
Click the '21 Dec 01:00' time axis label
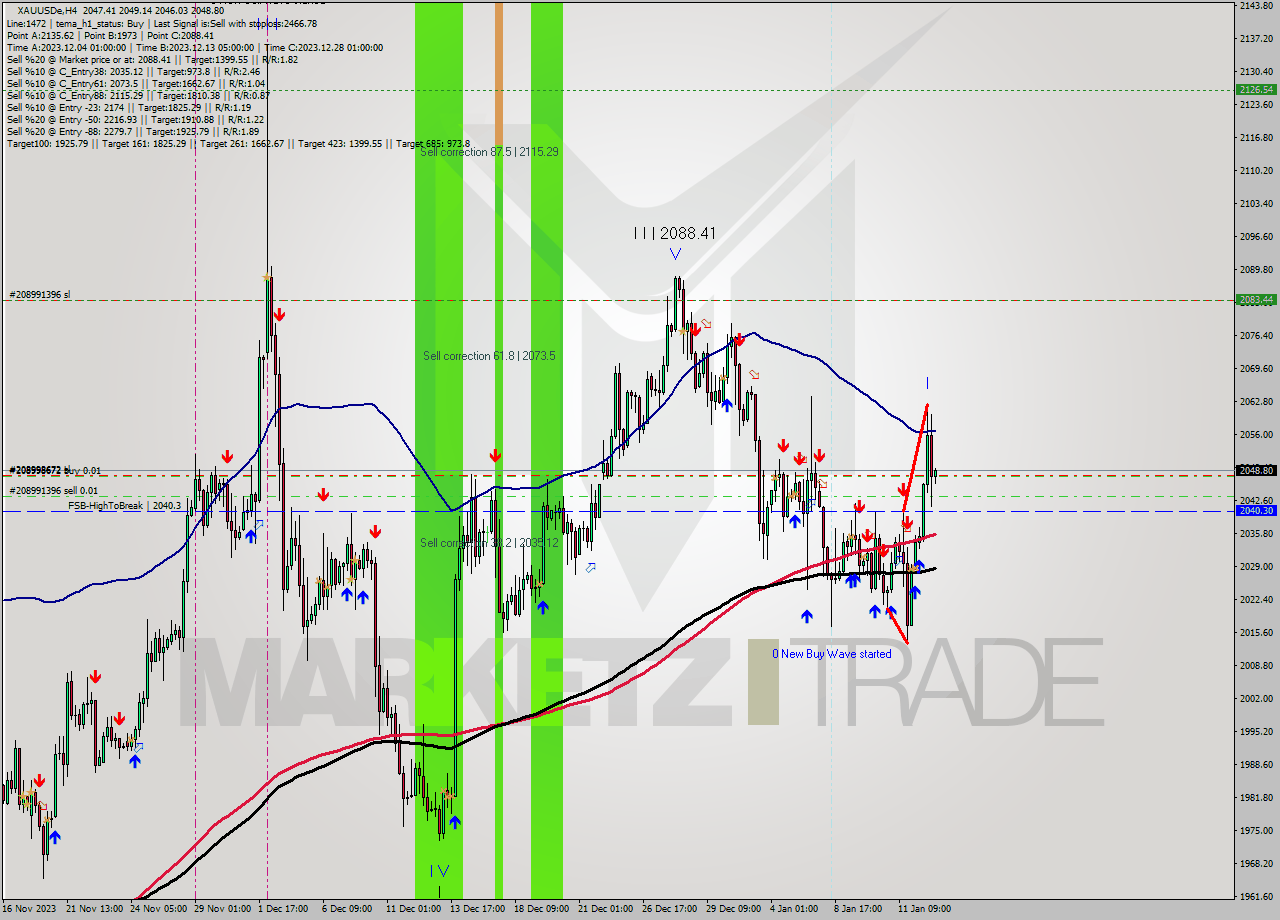(x=605, y=909)
